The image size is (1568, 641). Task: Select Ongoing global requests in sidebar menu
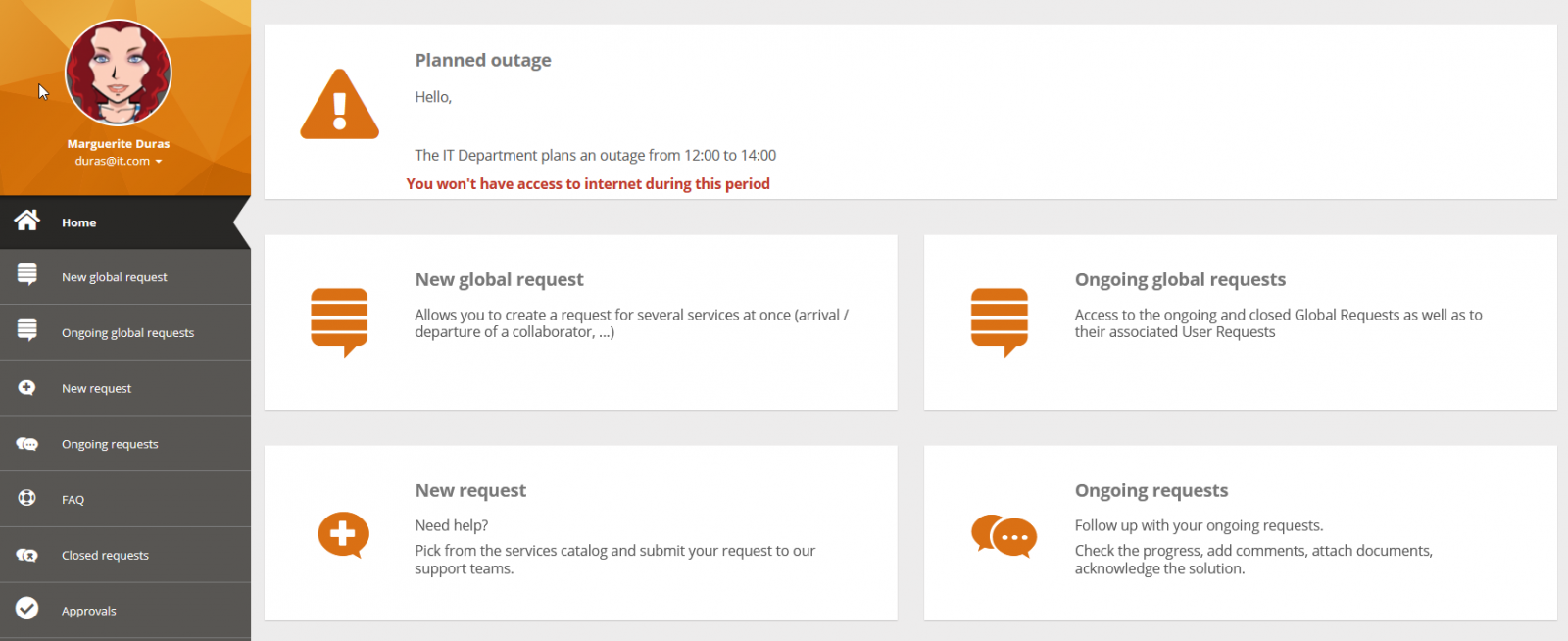127,333
